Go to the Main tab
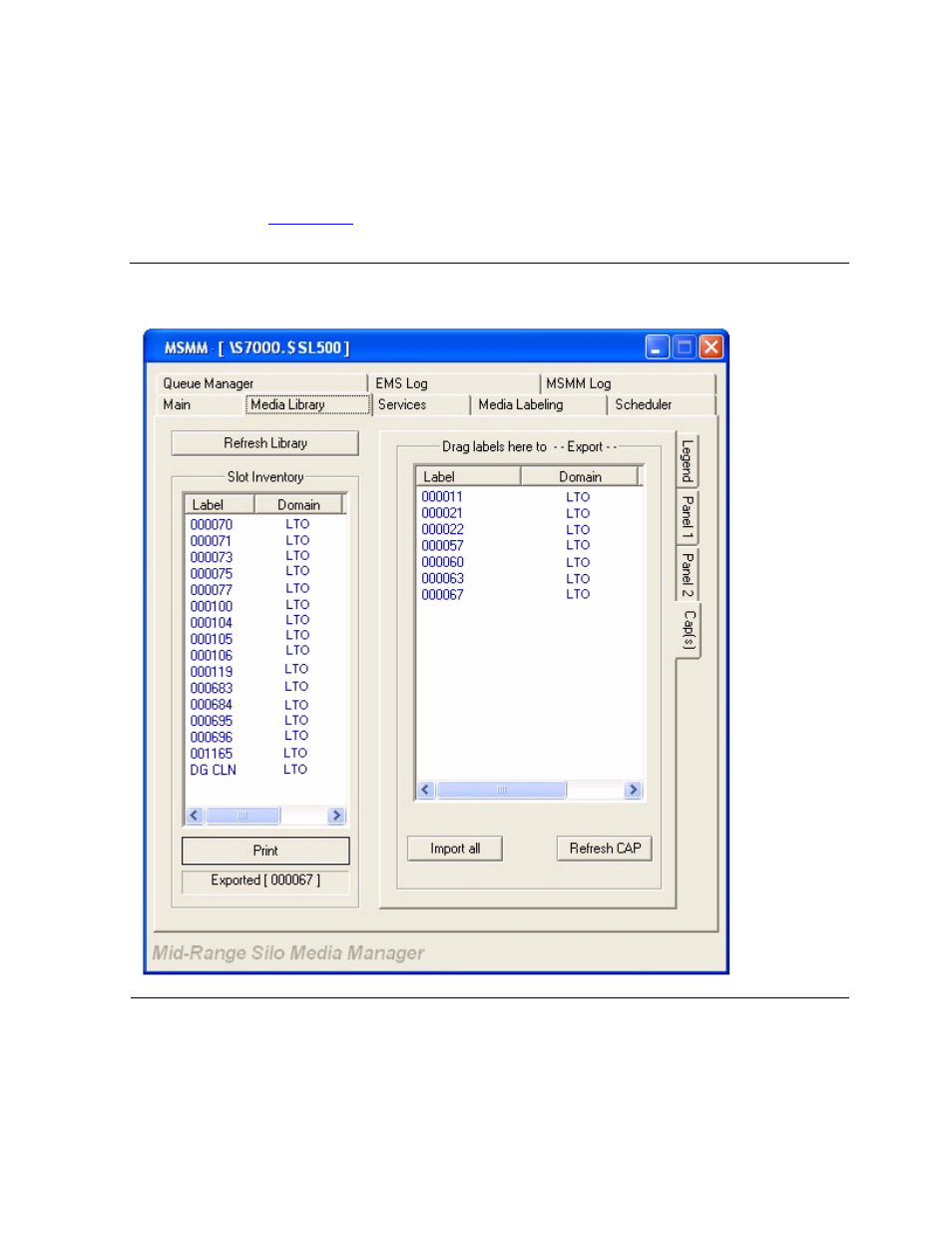This screenshot has width=952, height=1233. pos(201,404)
